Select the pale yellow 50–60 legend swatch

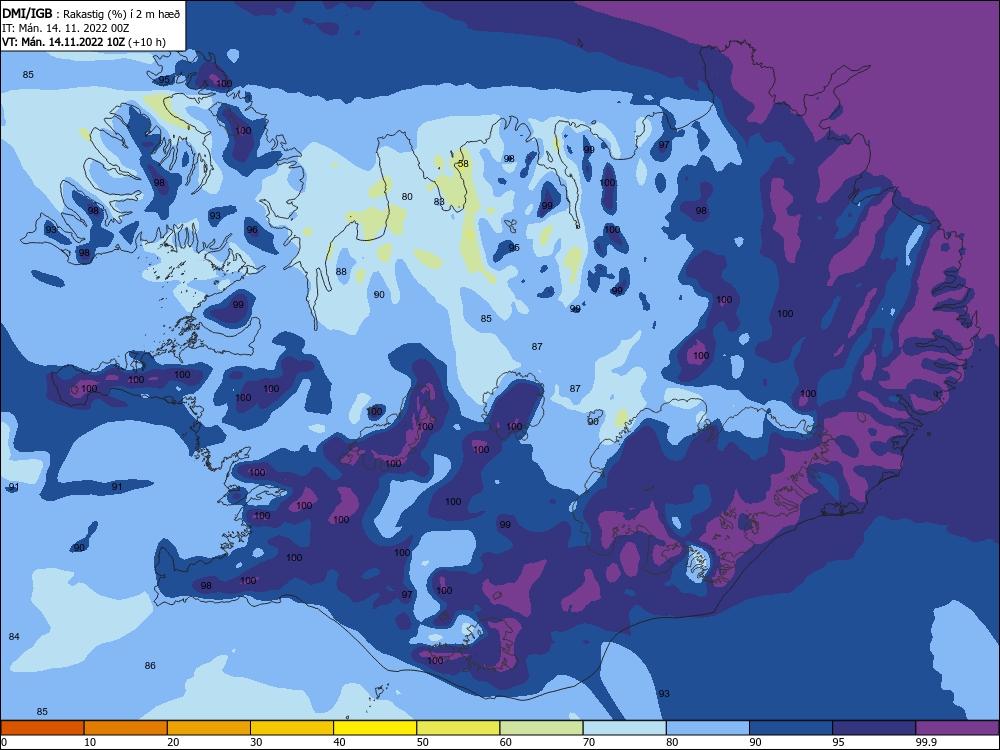[459, 728]
